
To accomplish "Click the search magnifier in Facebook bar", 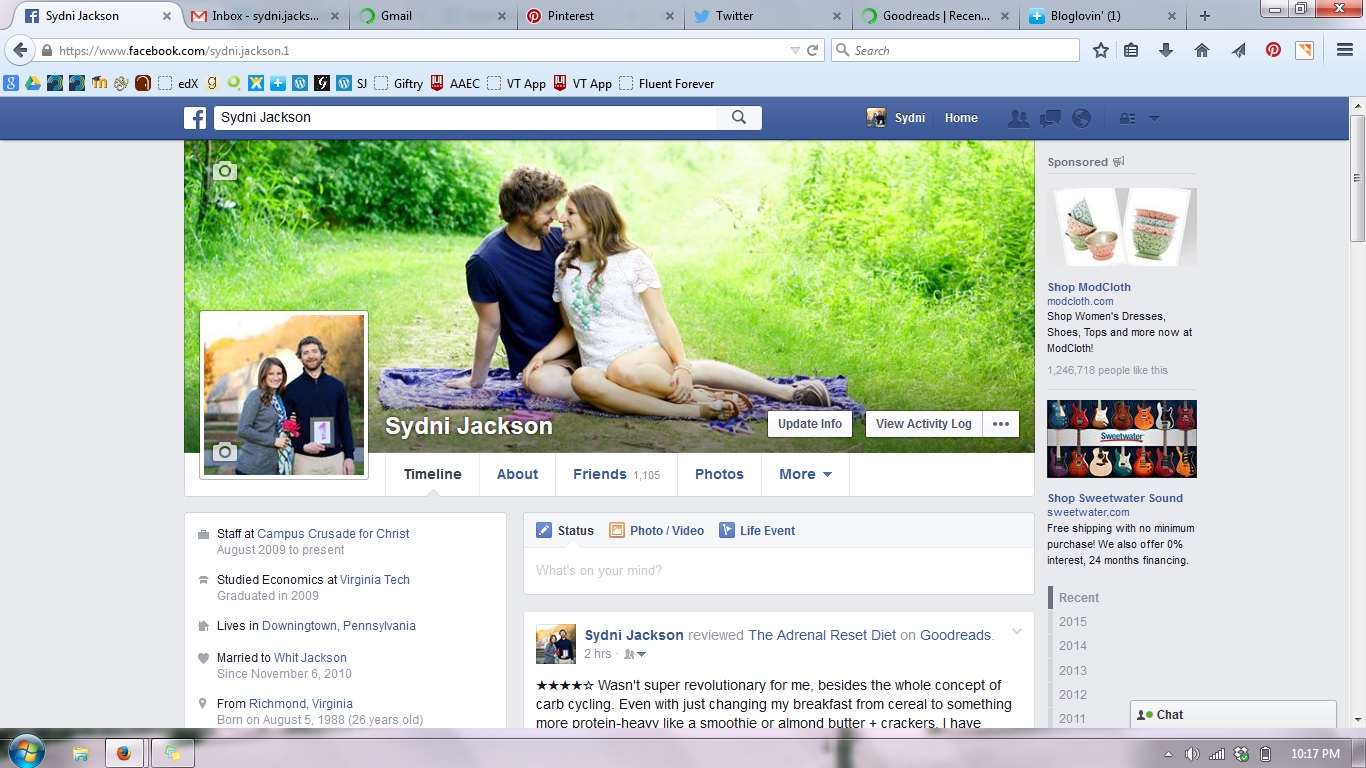I will point(739,118).
